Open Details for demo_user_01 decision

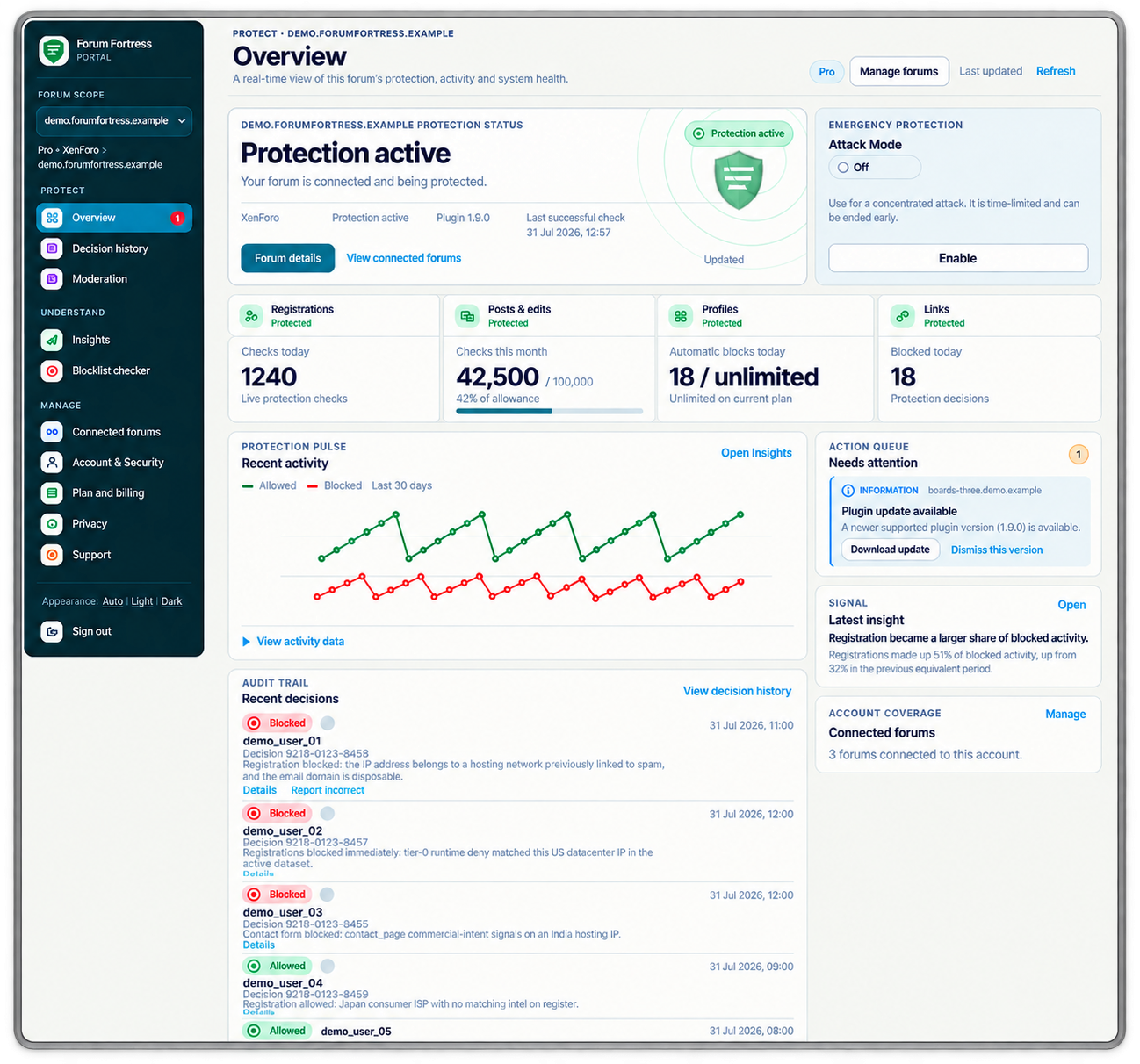[x=260, y=790]
